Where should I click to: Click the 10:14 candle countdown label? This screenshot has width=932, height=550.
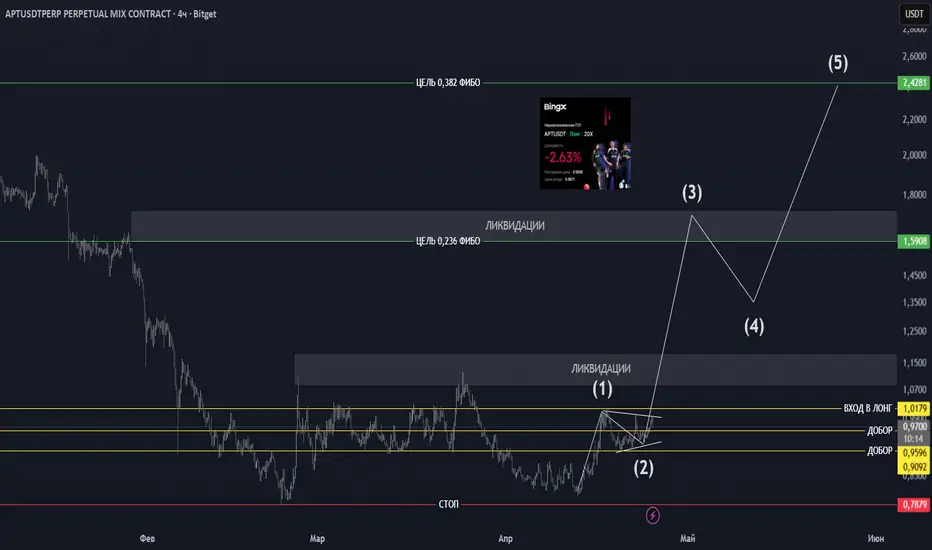914,439
